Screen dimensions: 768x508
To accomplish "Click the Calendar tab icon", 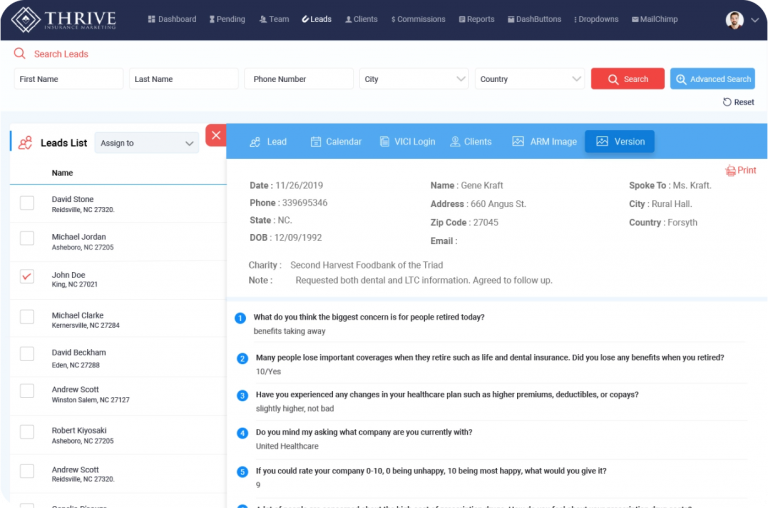I will click(316, 142).
